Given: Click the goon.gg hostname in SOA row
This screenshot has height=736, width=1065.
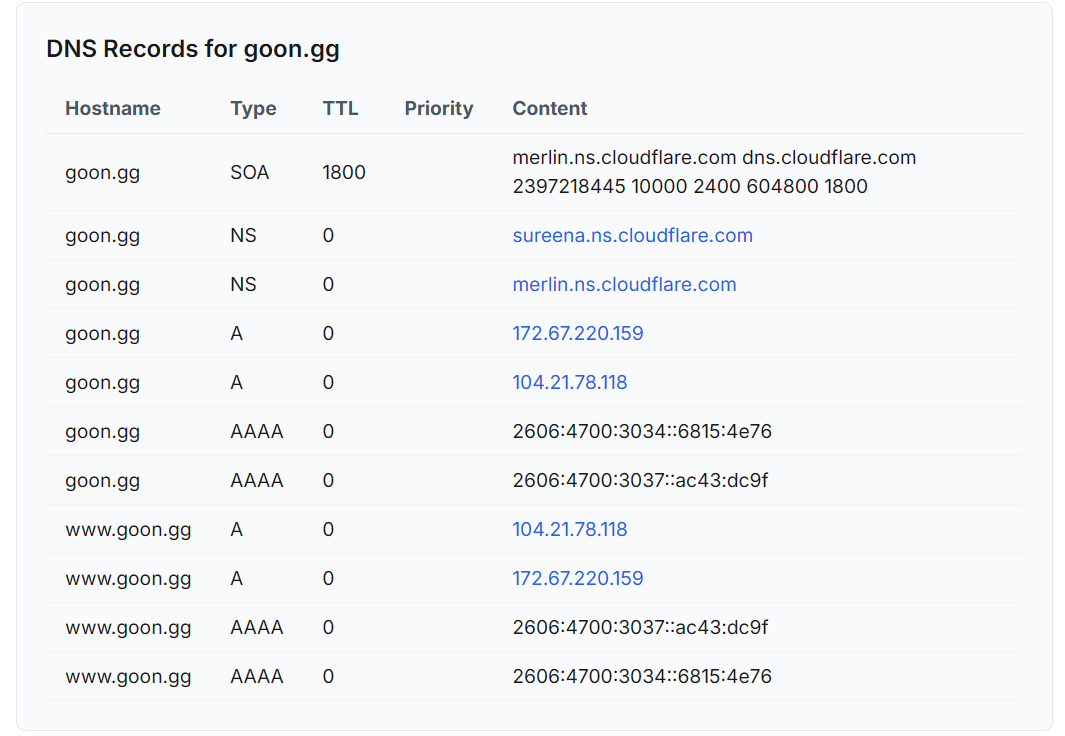Looking at the screenshot, I should (103, 173).
